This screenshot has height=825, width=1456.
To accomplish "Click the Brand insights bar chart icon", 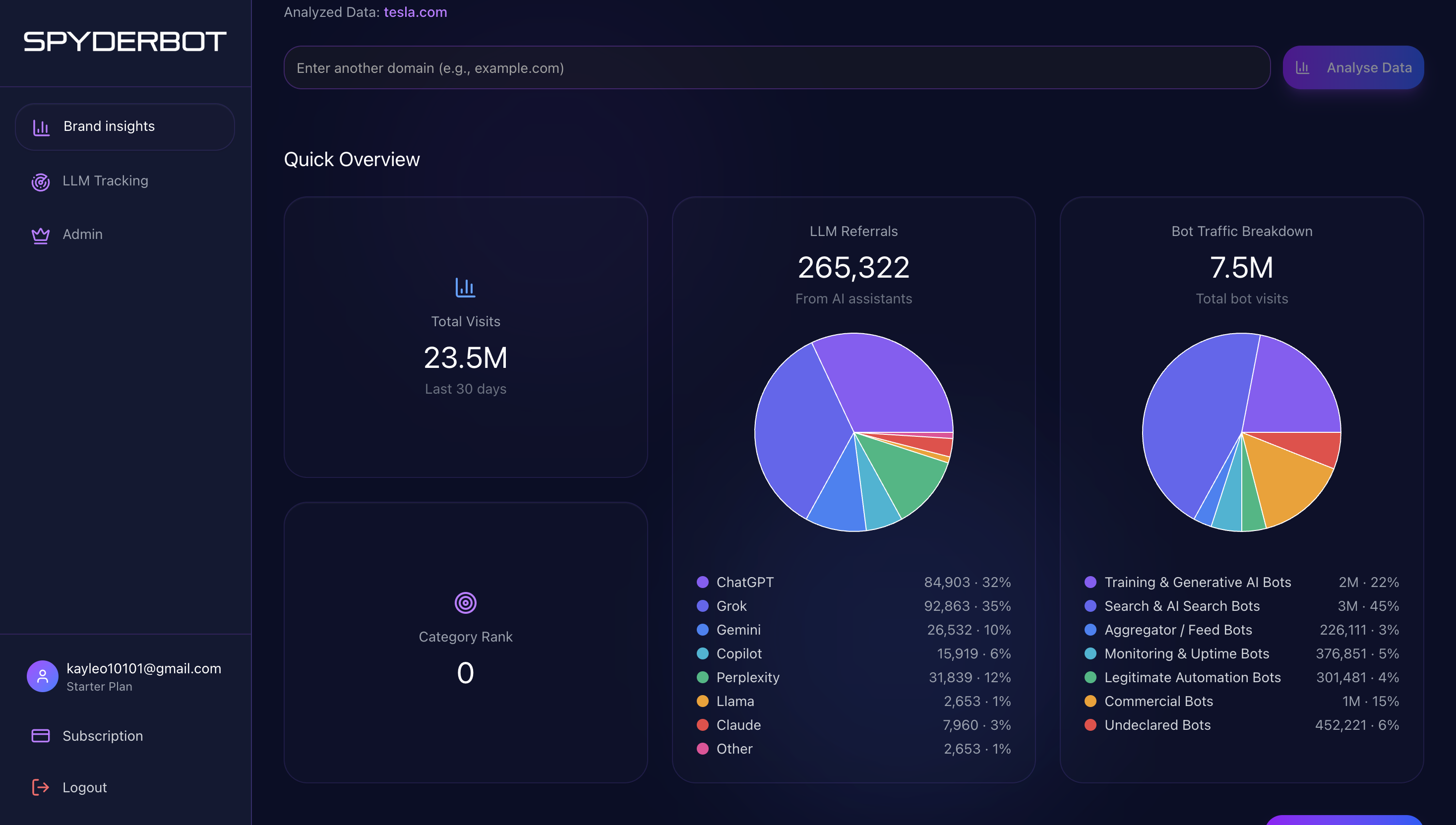I will (41, 127).
